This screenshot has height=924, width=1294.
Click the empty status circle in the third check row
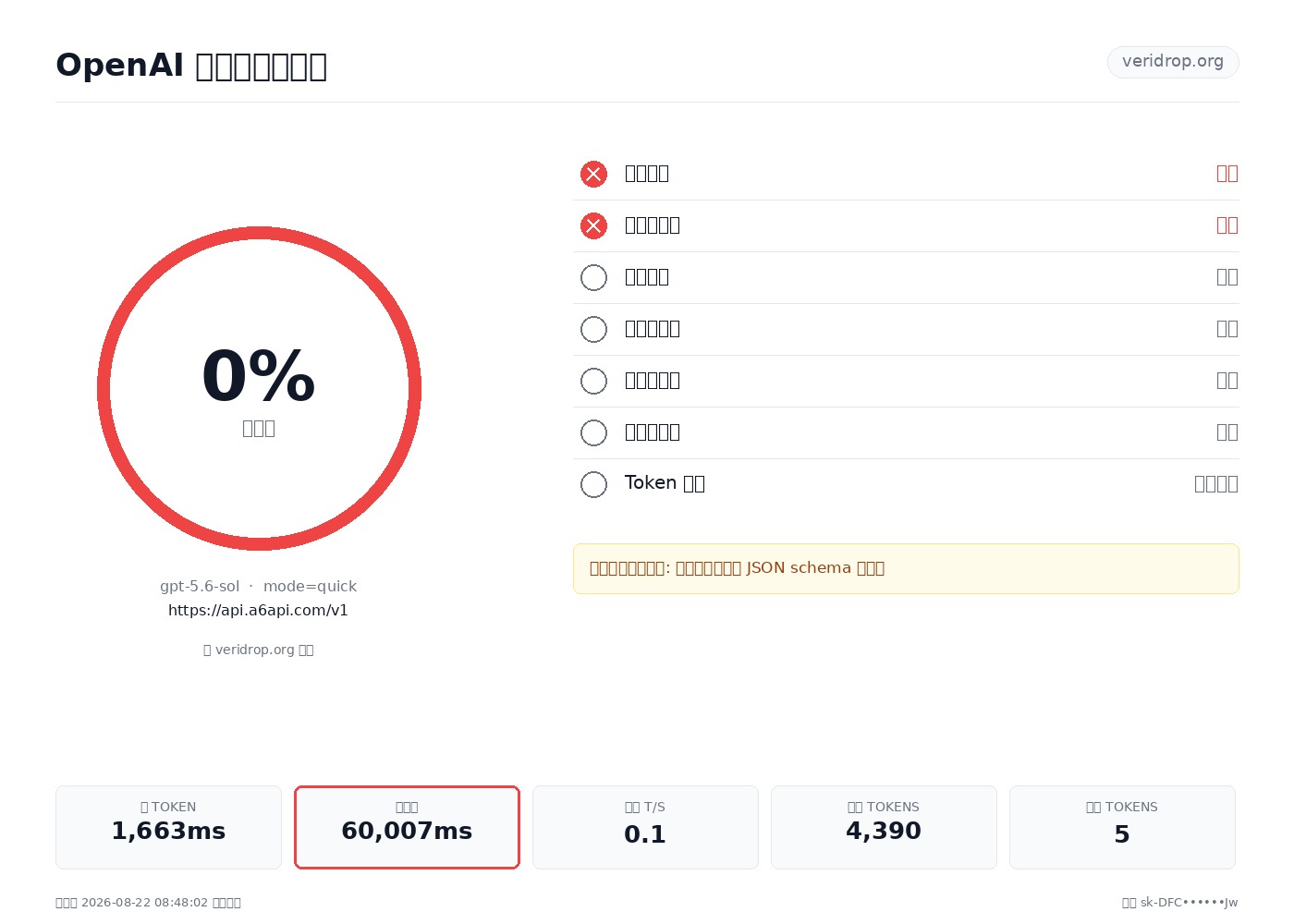[x=593, y=277]
